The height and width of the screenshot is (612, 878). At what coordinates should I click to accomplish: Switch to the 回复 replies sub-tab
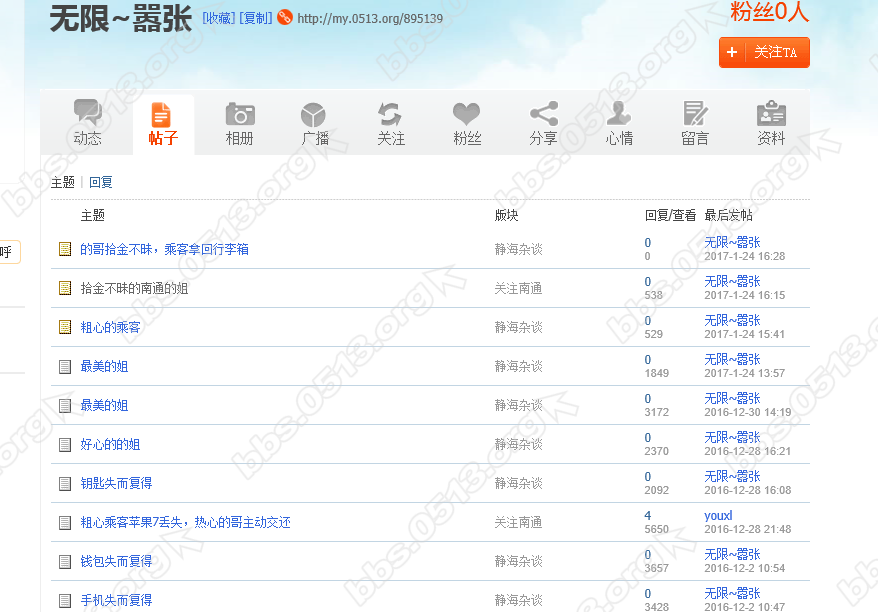[101, 182]
